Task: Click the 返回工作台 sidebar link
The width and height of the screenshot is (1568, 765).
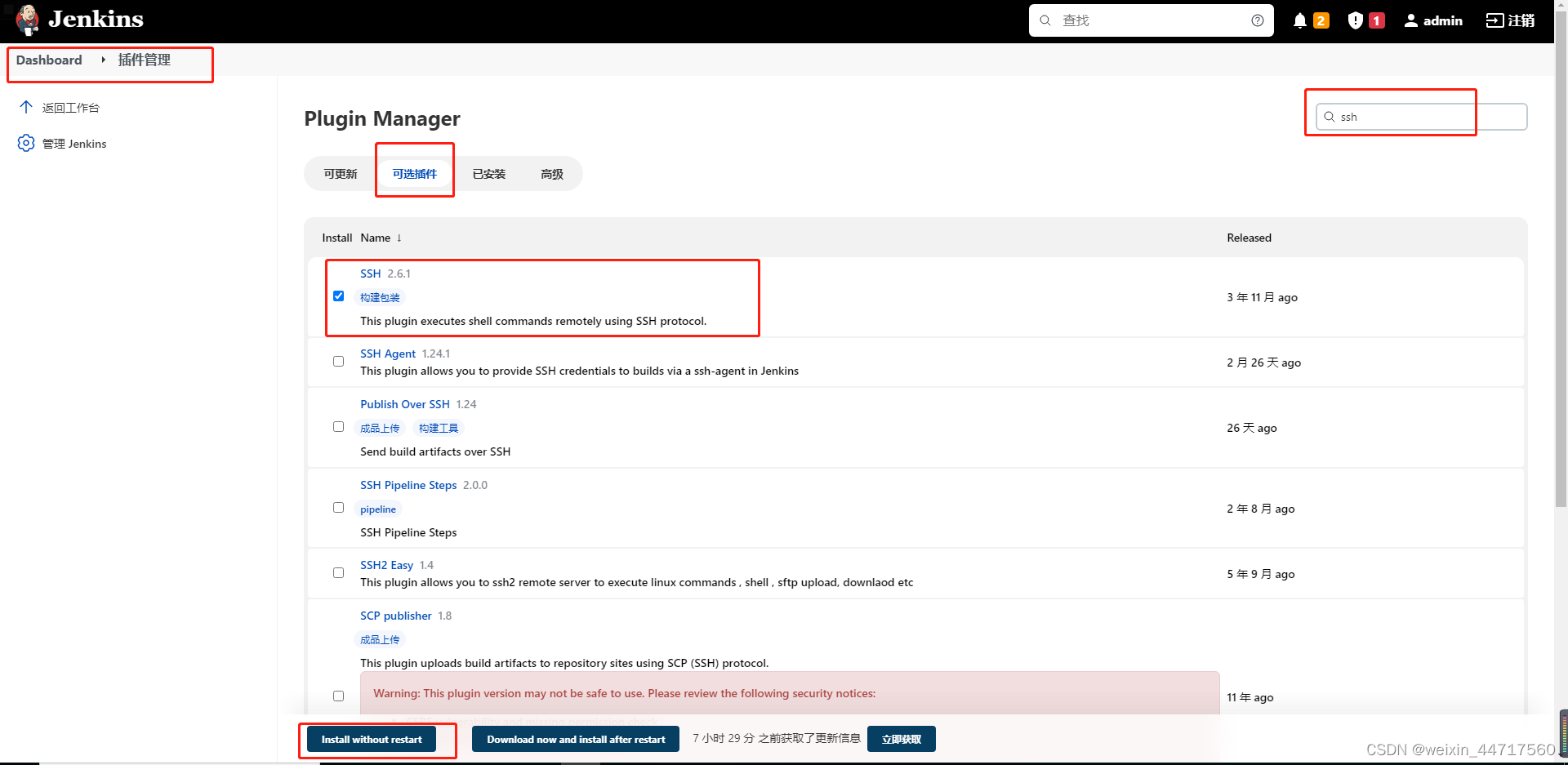Action: coord(71,108)
